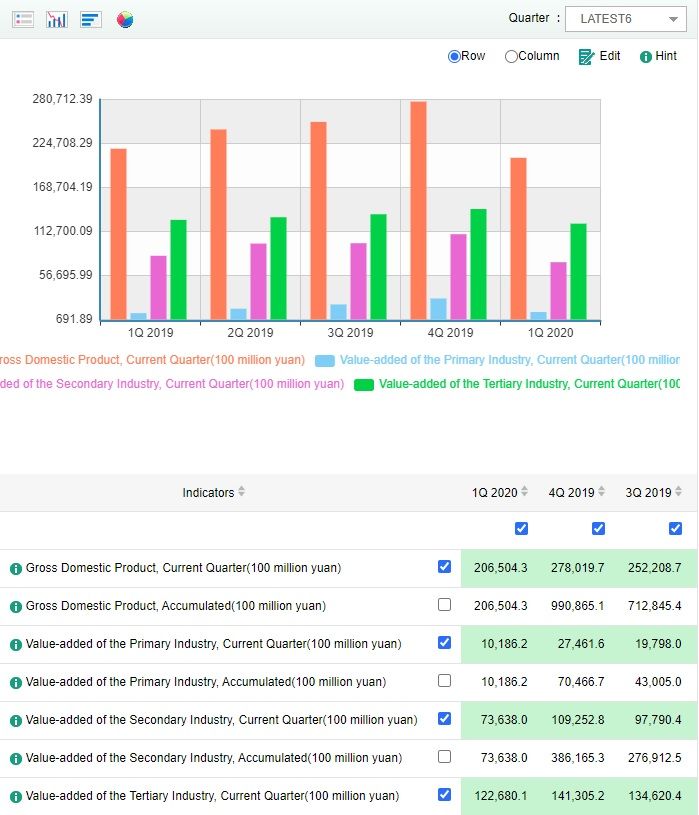
Task: Select the Row radio button
Action: click(454, 56)
